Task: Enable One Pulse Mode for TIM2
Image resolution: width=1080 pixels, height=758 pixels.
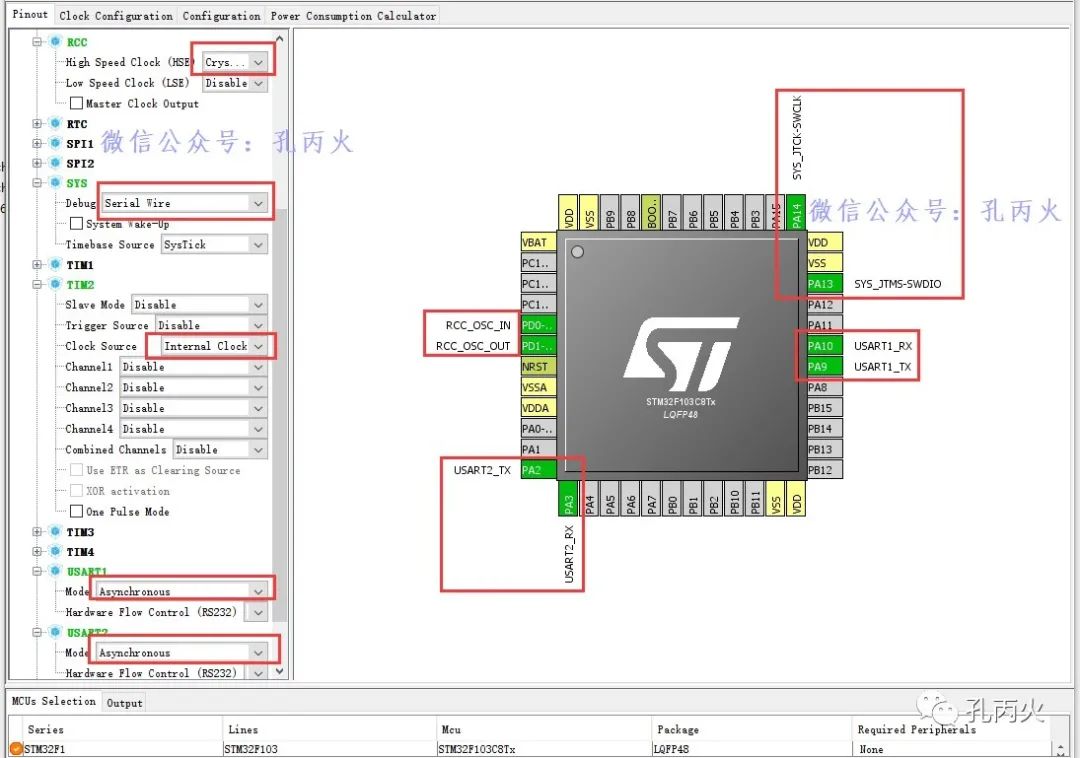Action: click(x=77, y=511)
